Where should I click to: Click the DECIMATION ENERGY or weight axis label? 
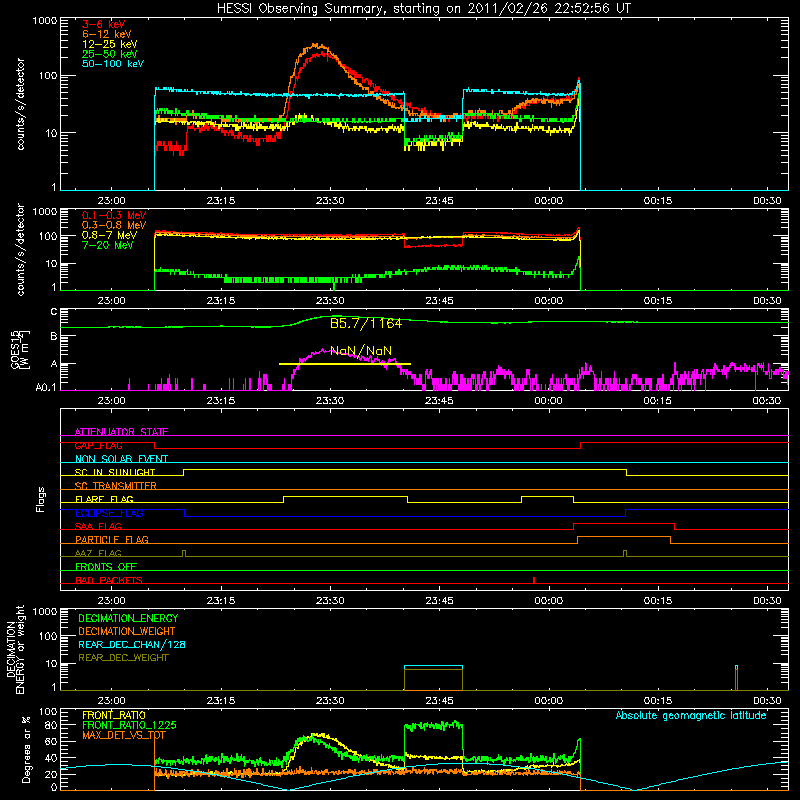click(x=15, y=649)
